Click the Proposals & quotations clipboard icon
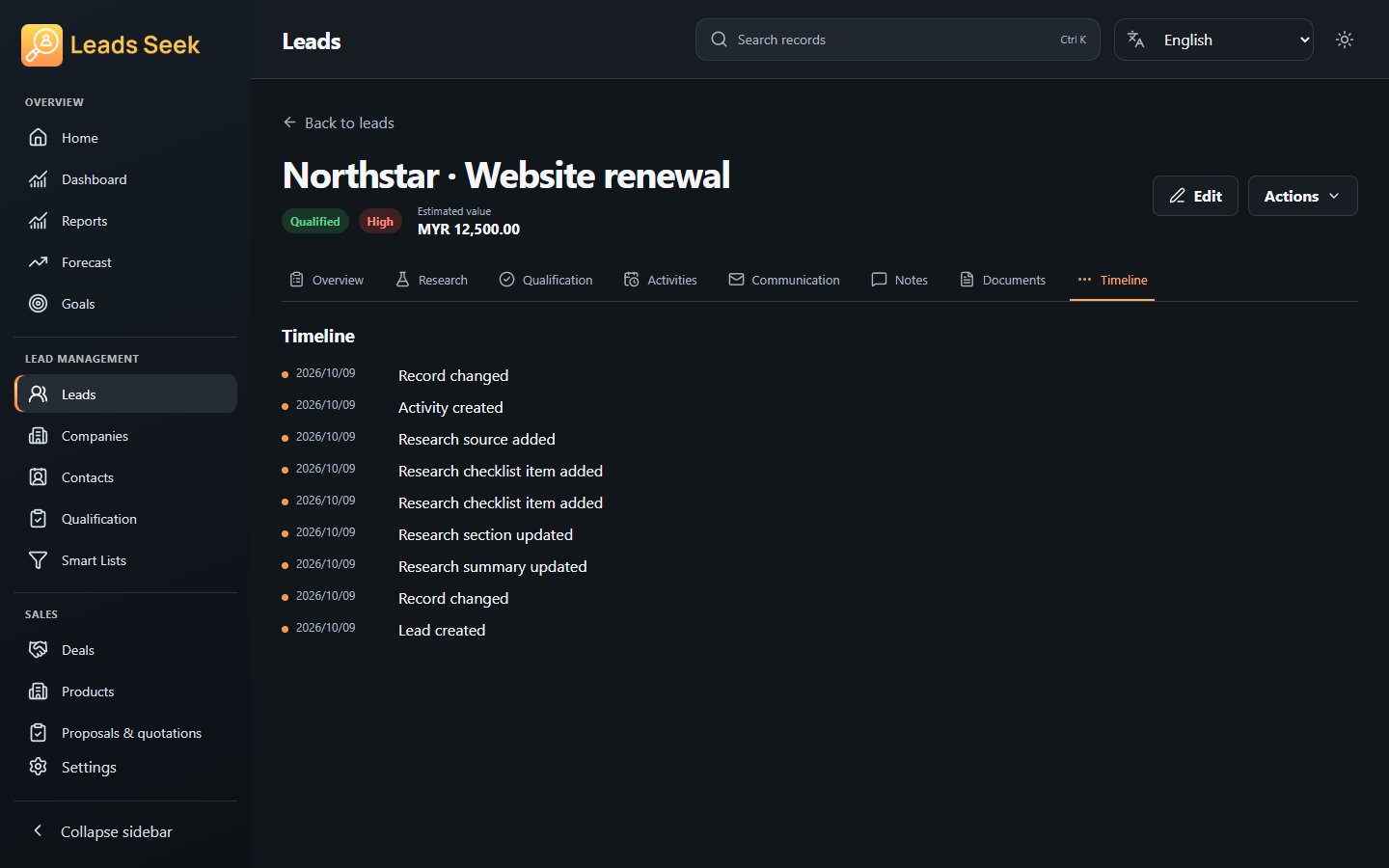 [x=38, y=733]
